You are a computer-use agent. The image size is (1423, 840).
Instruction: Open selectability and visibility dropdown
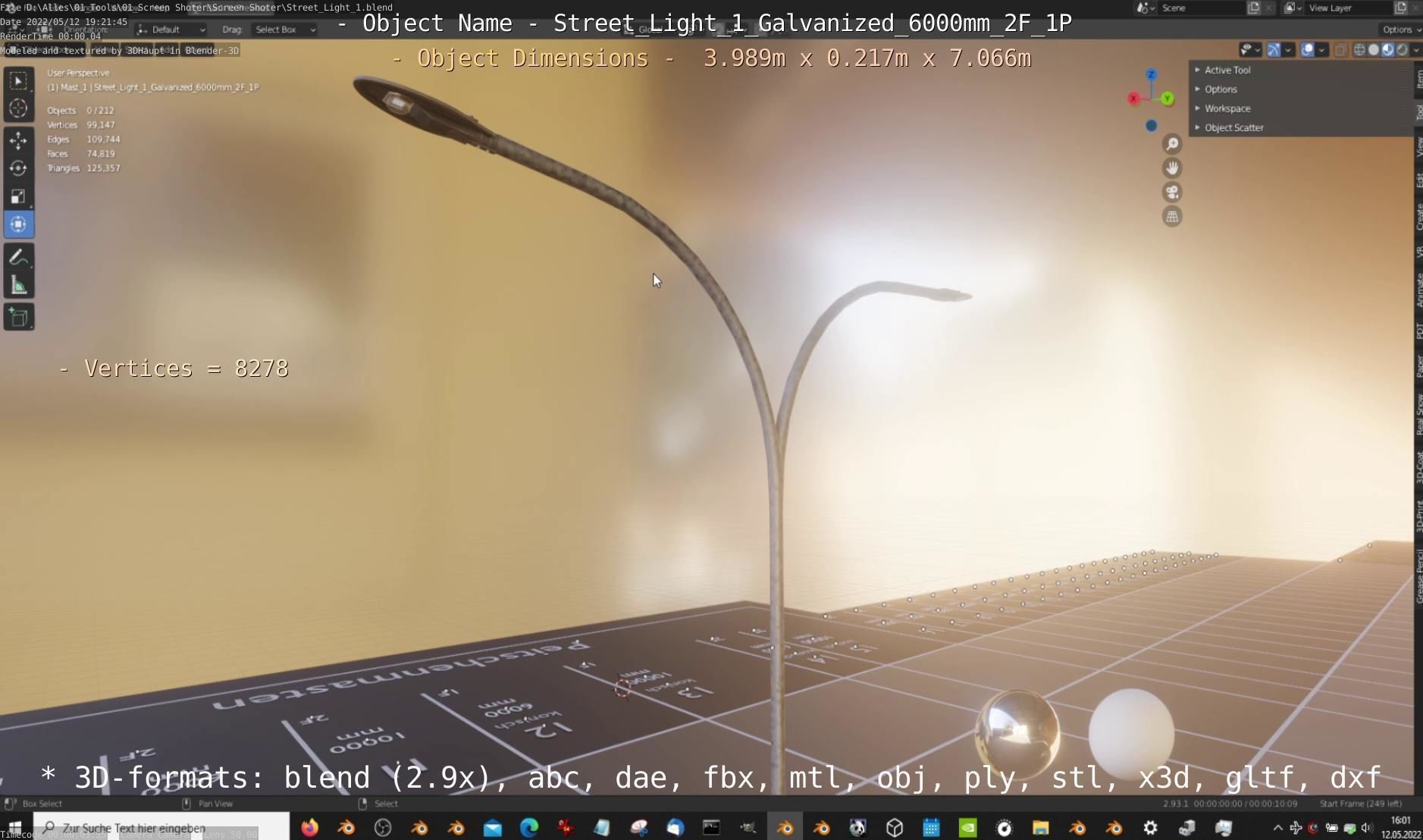[1250, 50]
